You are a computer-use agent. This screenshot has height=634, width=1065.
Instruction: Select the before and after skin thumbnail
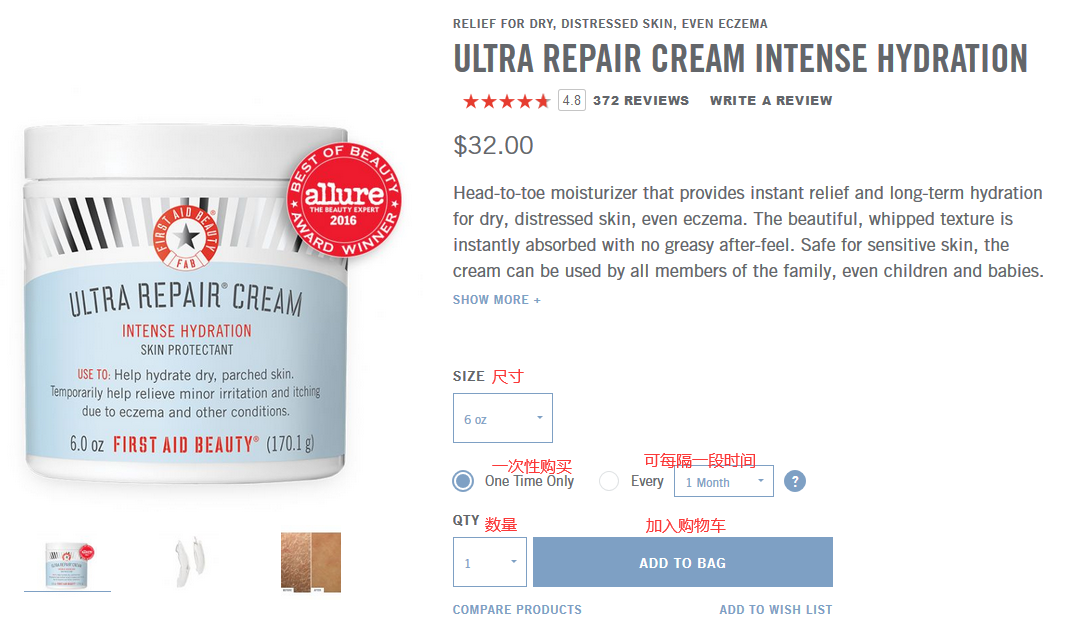(x=311, y=563)
